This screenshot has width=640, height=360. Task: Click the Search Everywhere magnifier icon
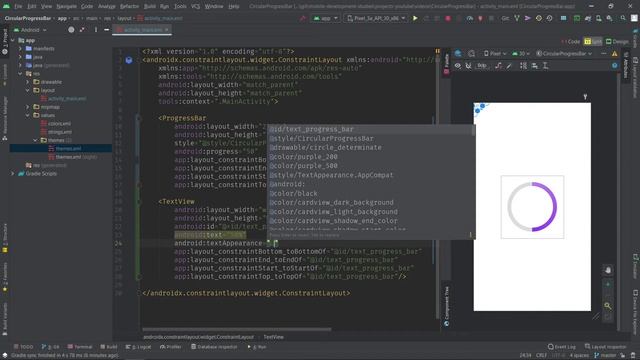(x=623, y=18)
